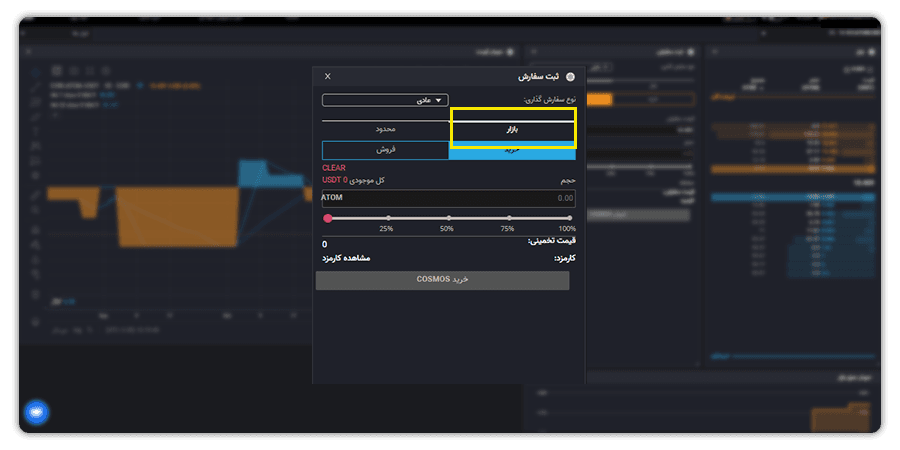Close the ثبت سفارش order dialog
The image size is (900, 450).
[327, 76]
